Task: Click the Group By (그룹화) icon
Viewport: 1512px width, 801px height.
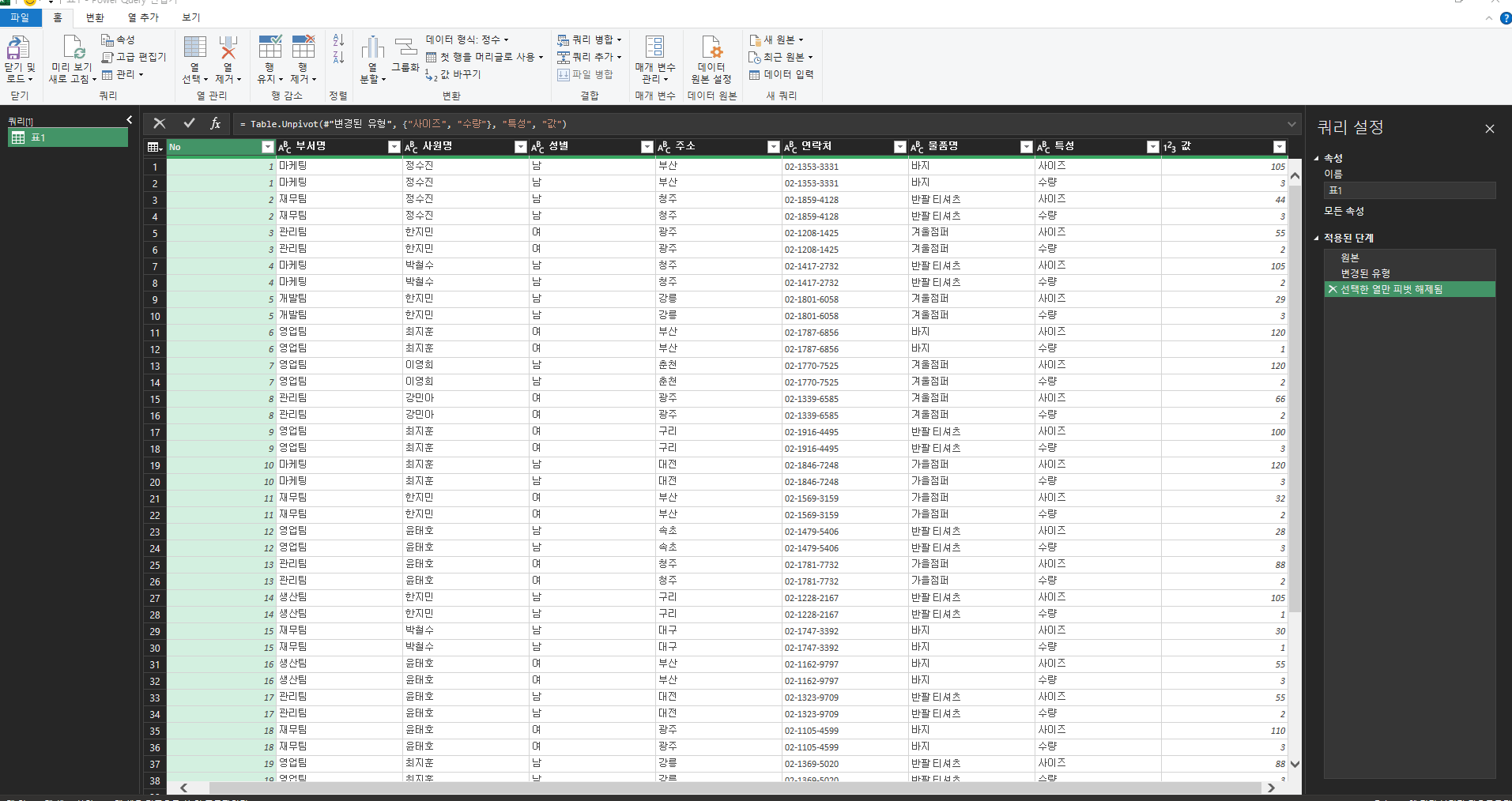Action: 405,49
